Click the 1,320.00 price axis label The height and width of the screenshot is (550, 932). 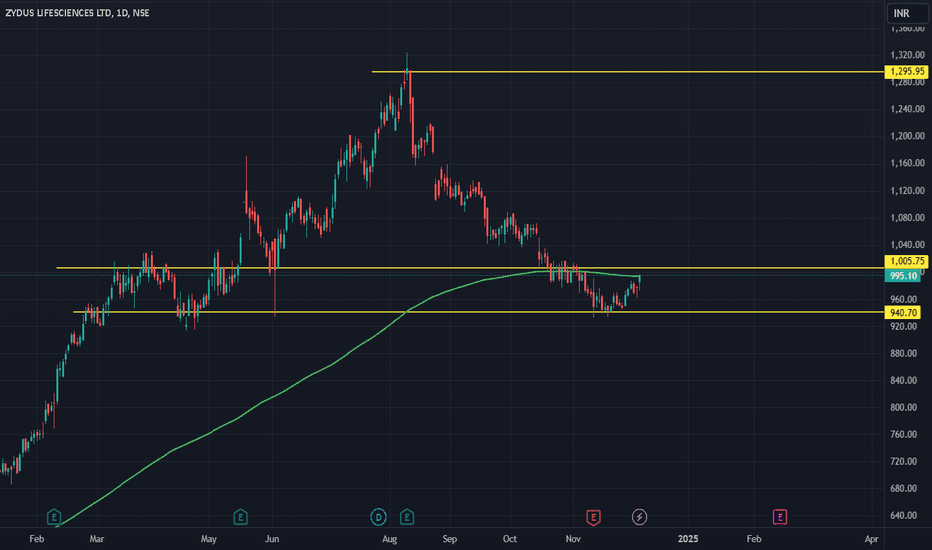(x=908, y=55)
